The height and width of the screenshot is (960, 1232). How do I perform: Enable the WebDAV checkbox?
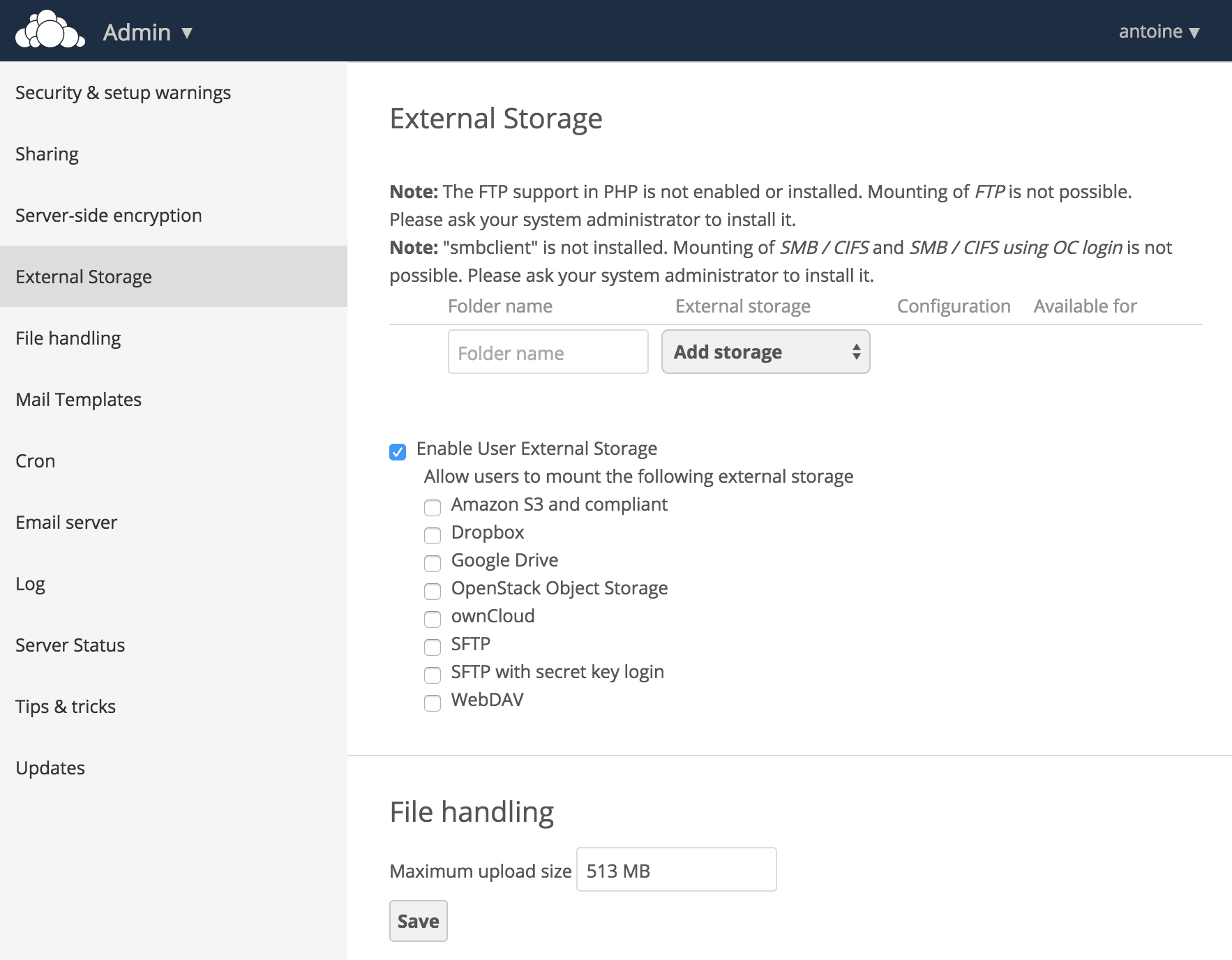click(x=433, y=703)
